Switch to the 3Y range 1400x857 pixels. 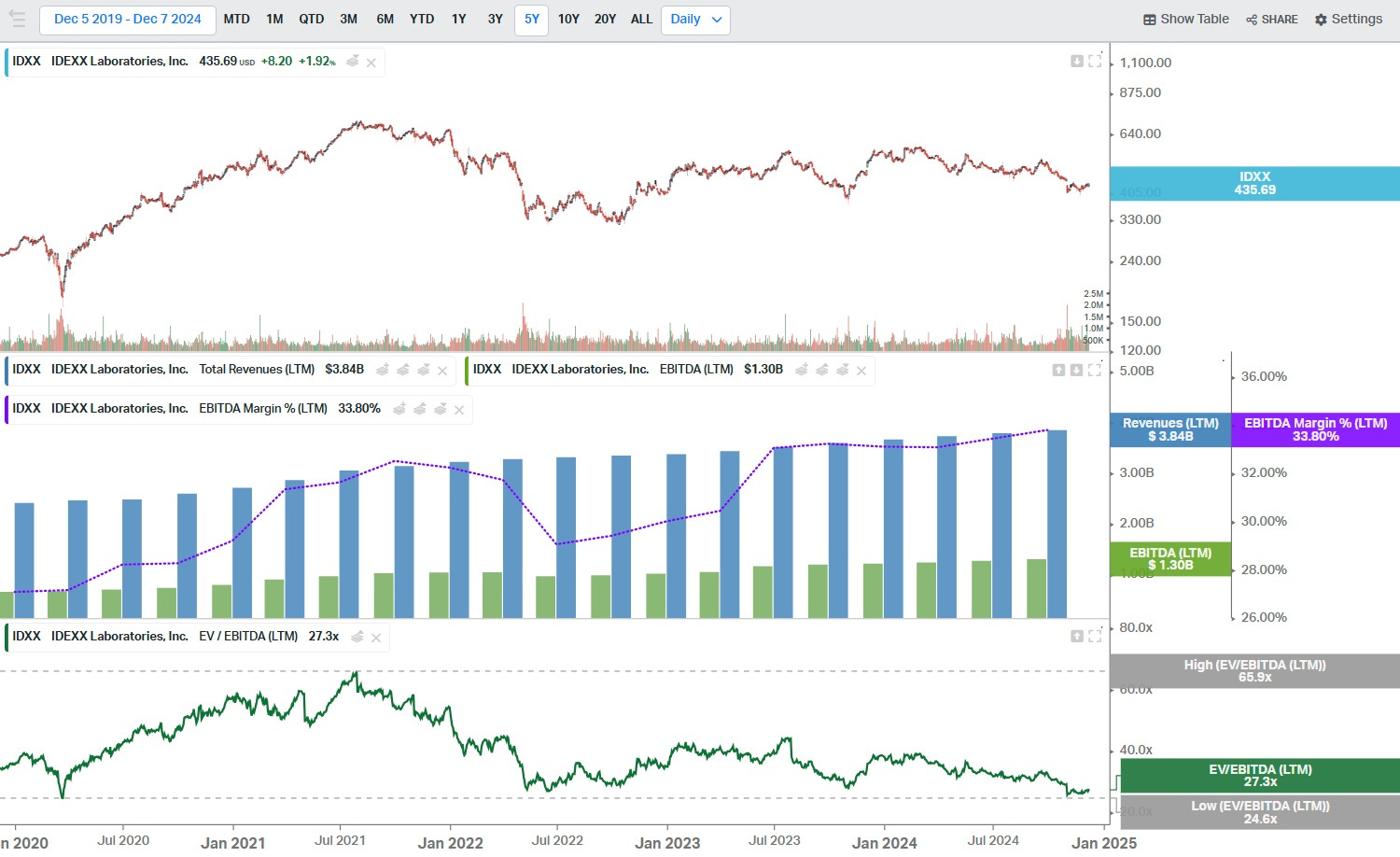coord(496,19)
